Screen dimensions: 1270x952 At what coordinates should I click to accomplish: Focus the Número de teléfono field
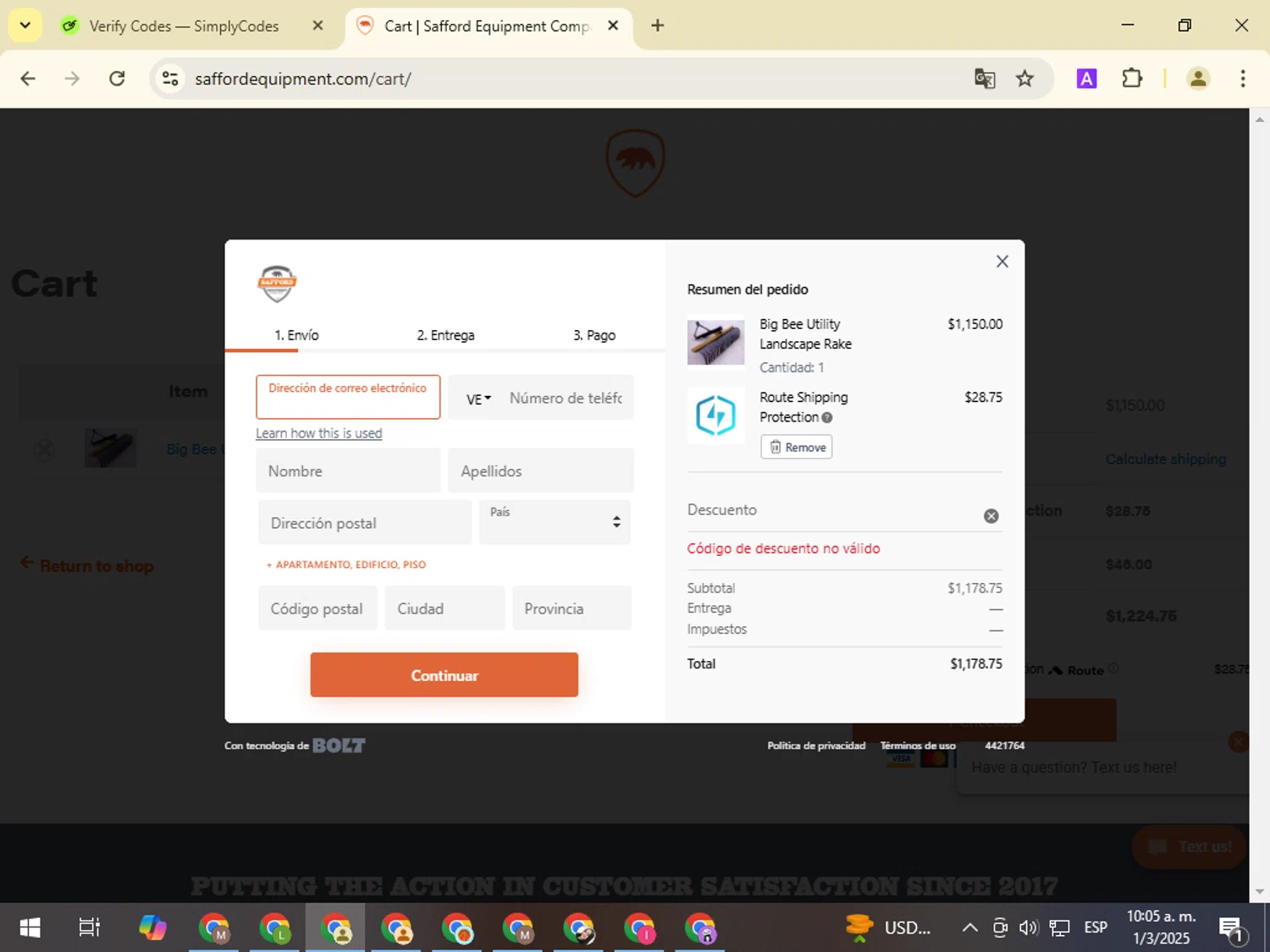tap(566, 398)
